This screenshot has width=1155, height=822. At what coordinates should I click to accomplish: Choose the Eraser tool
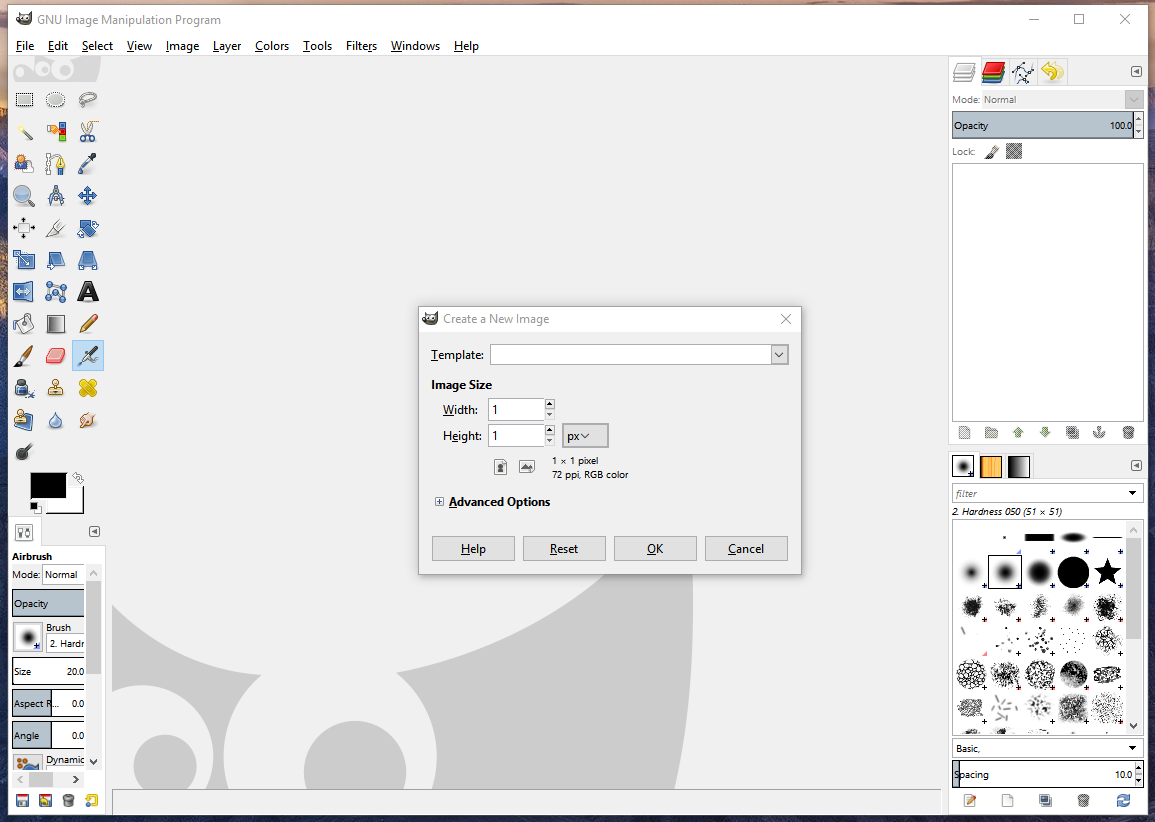[x=56, y=356]
